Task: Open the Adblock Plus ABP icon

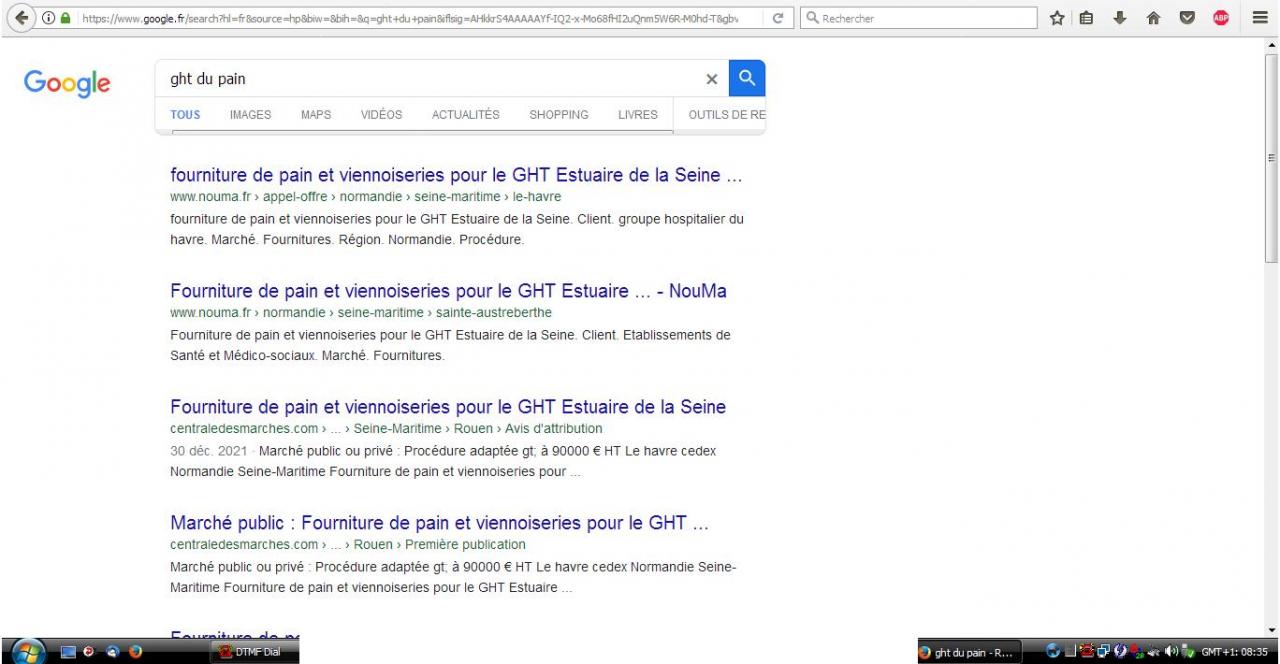Action: pos(1221,18)
